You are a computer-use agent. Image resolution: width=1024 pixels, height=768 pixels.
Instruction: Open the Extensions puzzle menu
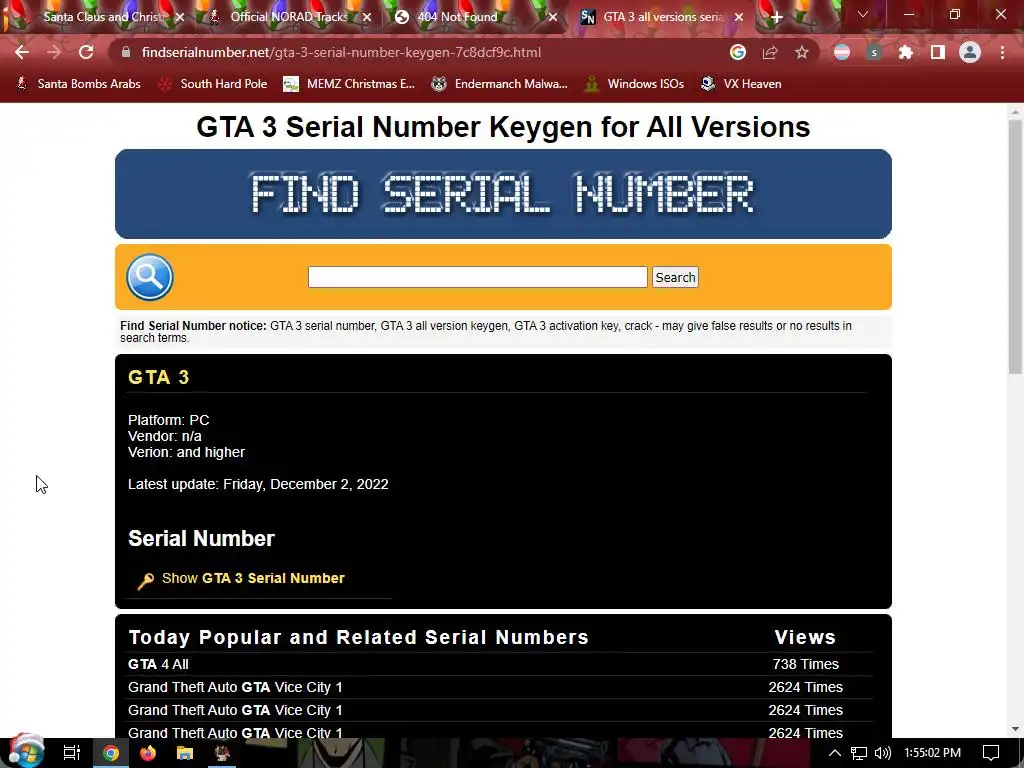point(906,52)
